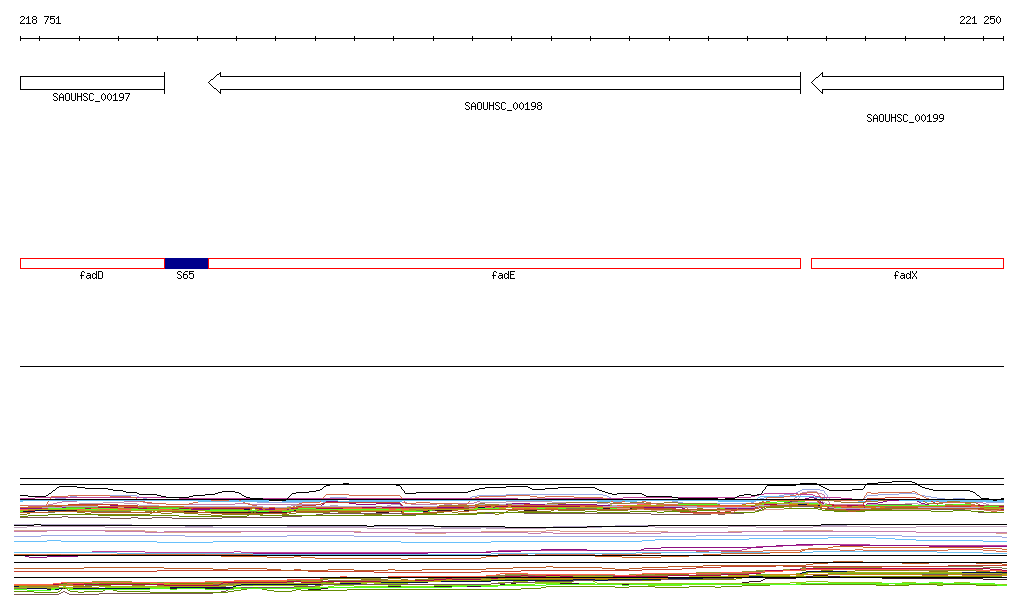1024x611 pixels.
Task: Click the SAOUHSC_00197 gene arrow
Action: pyautogui.click(x=92, y=83)
